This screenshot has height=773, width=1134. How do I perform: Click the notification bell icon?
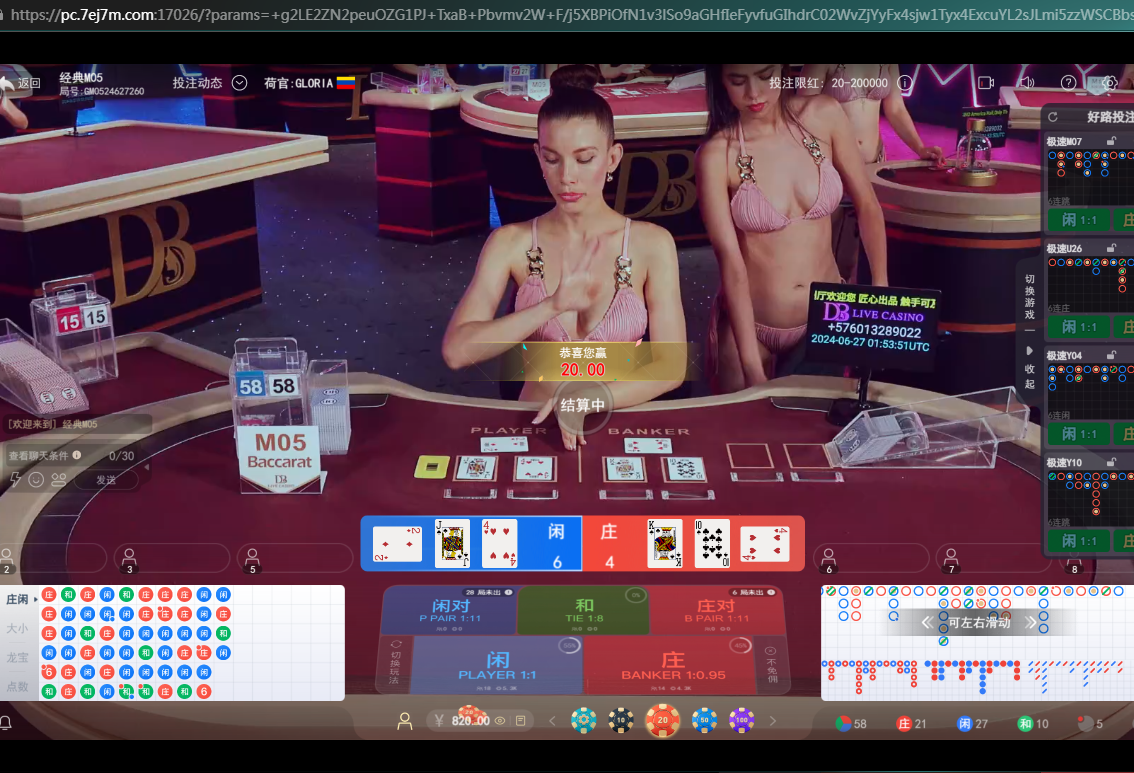coord(7,722)
